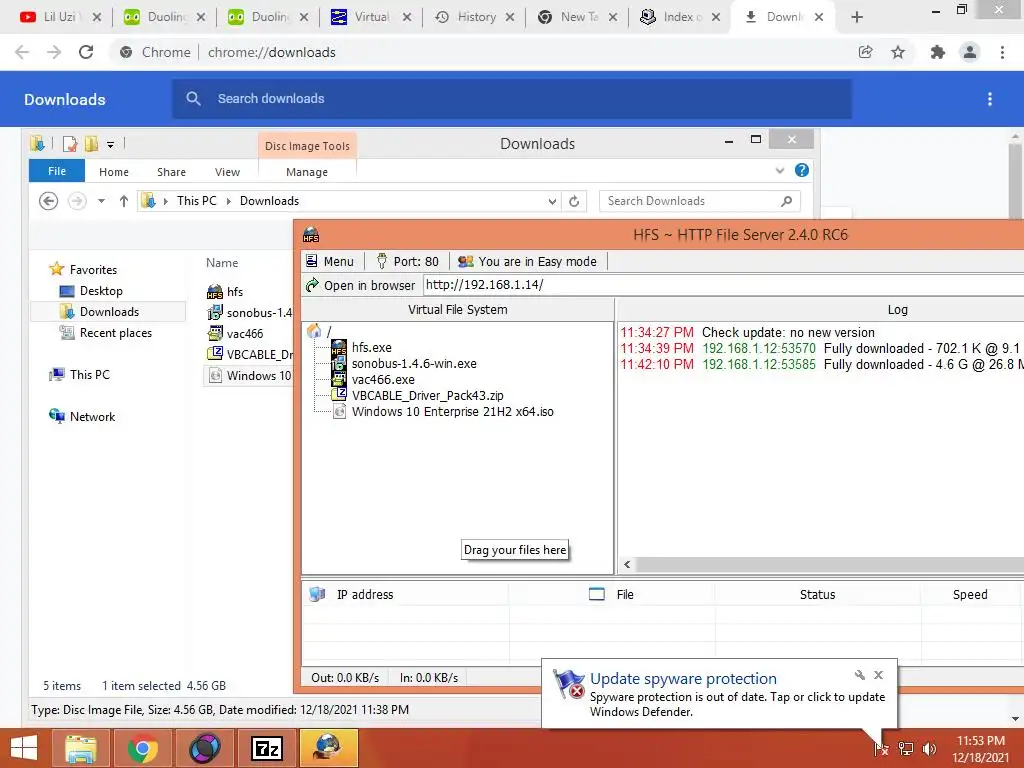1024x768 pixels.
Task: Select the hfs file in Explorer list
Action: pos(225,291)
